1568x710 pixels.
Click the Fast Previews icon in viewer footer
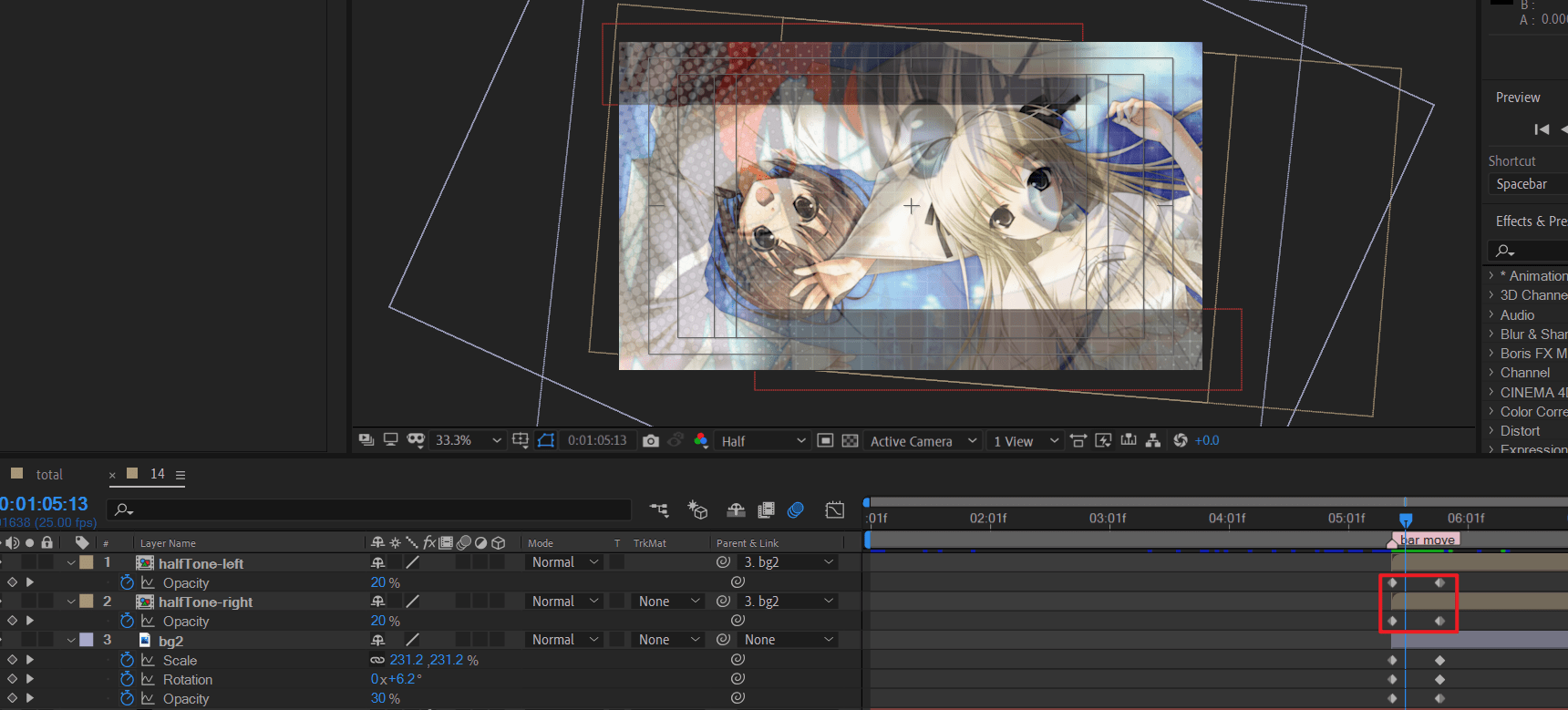pyautogui.click(x=1103, y=440)
